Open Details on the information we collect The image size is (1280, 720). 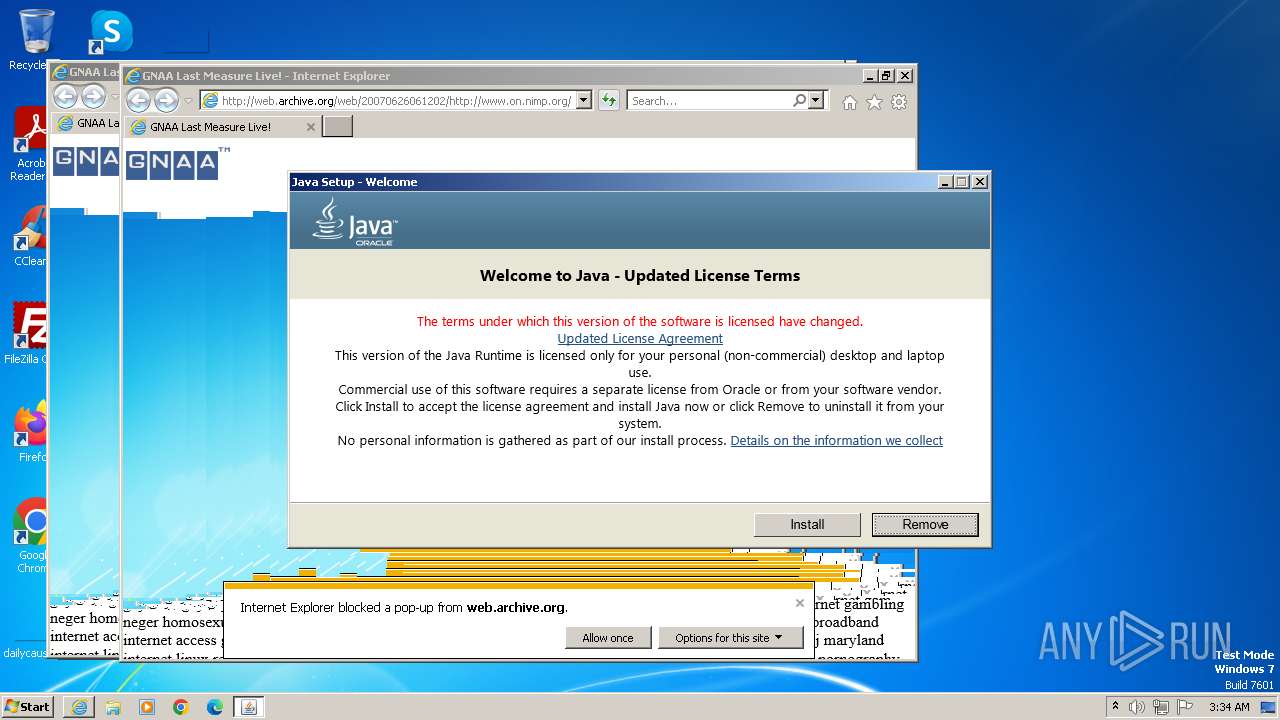(836, 440)
